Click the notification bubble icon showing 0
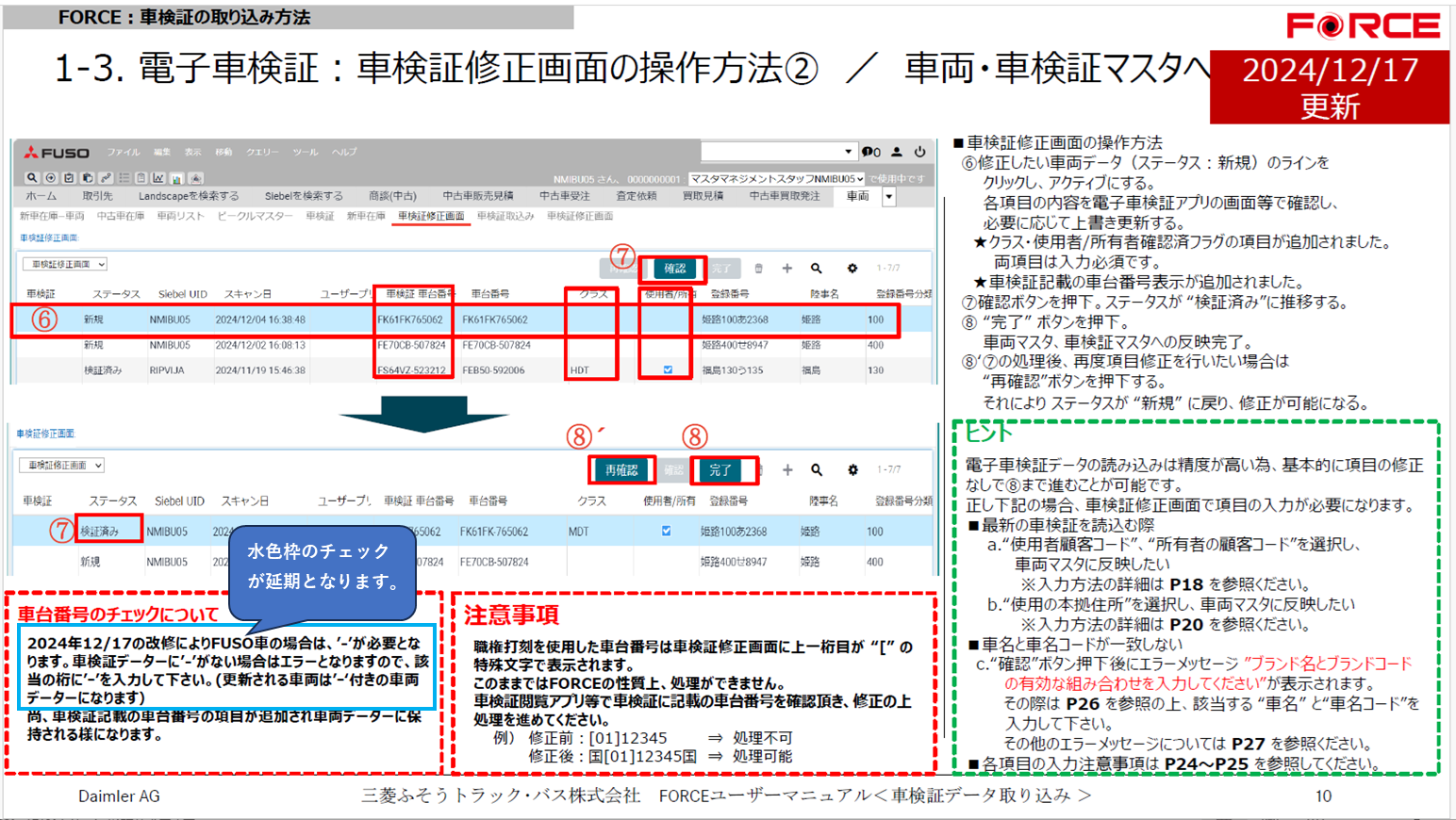 tap(870, 152)
